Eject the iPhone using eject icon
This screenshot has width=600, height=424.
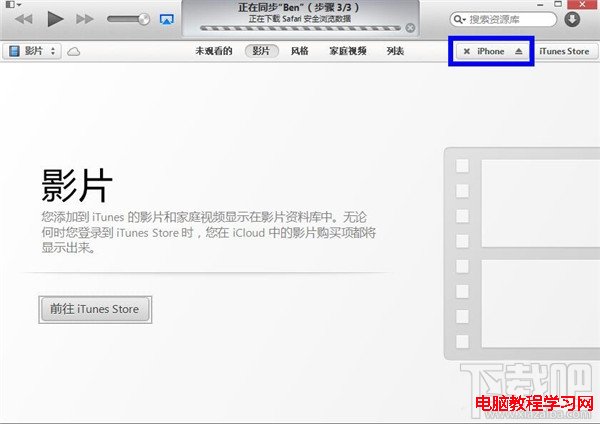(x=518, y=51)
